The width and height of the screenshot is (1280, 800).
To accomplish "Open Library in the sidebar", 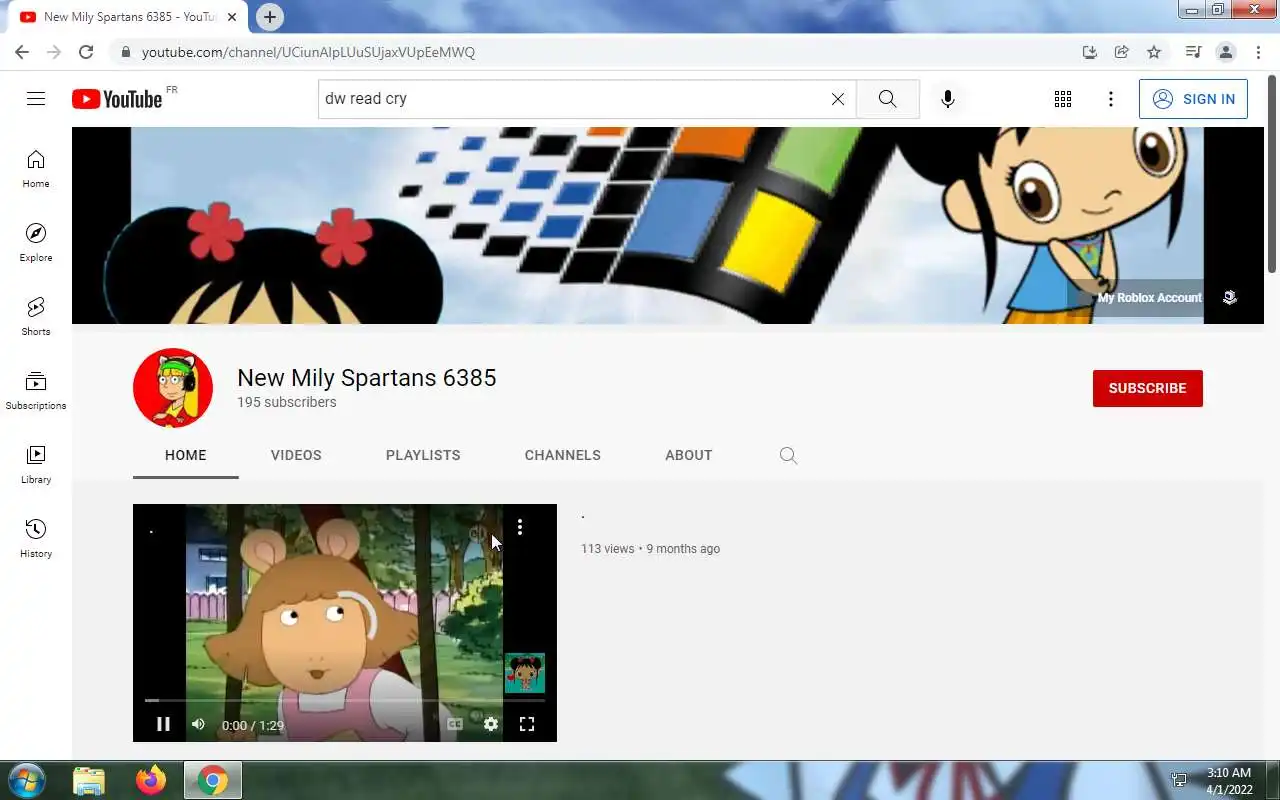I will click(36, 464).
